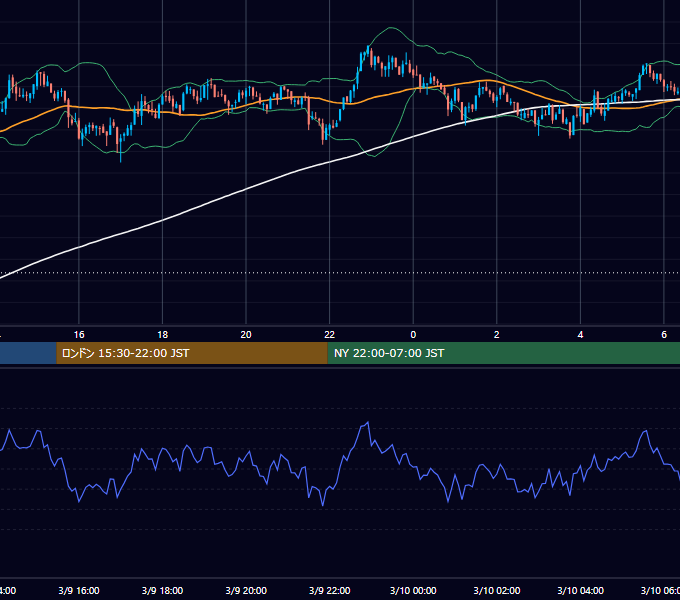This screenshot has height=600, width=680.
Task: Click the NY 22:00-07:00 JST session bar
Action: tap(503, 353)
